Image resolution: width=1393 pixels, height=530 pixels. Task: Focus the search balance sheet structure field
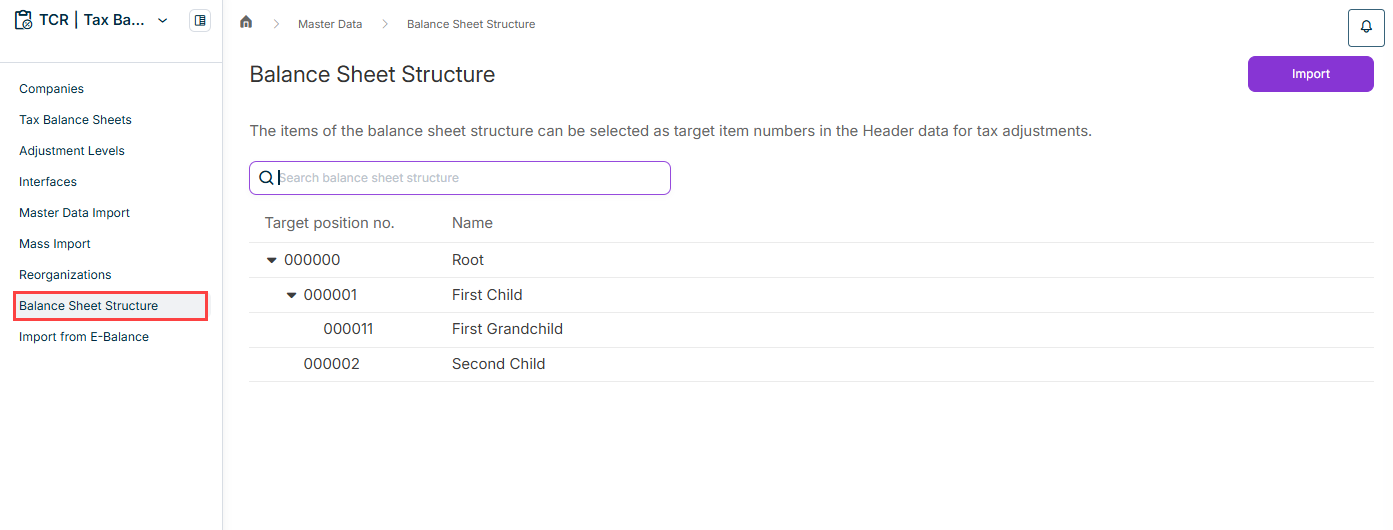coord(460,178)
